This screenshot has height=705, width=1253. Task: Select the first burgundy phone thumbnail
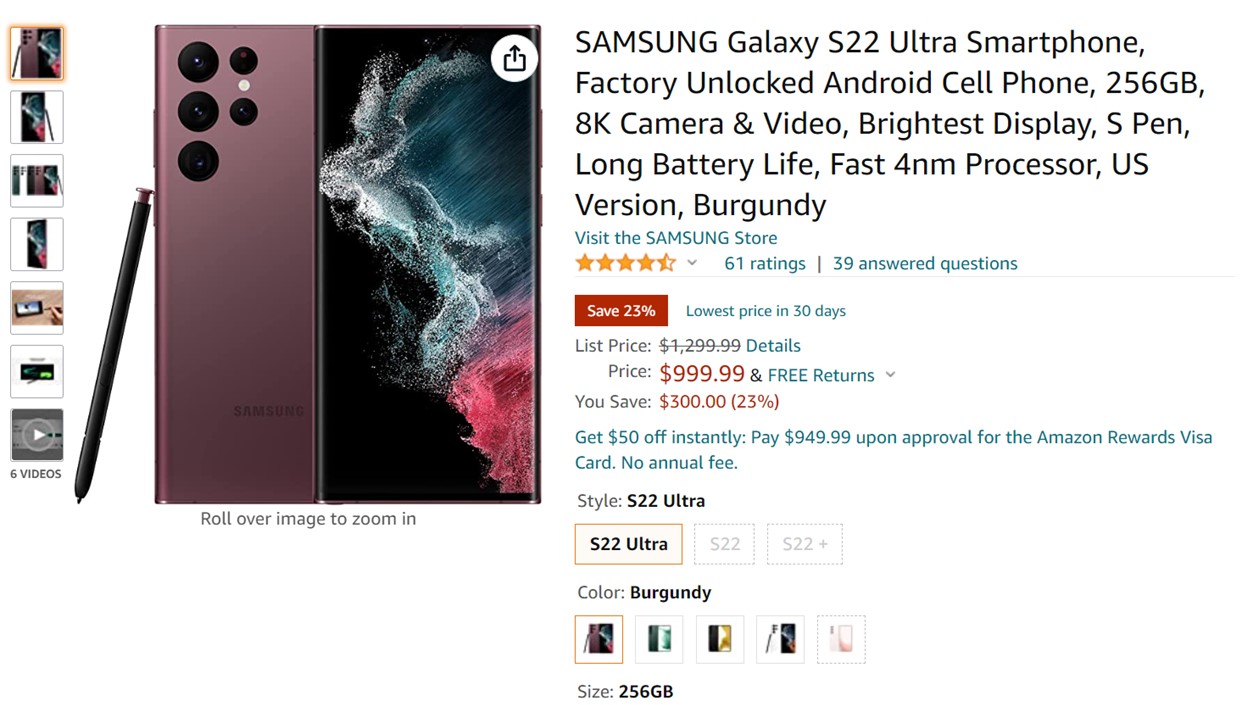(37, 53)
